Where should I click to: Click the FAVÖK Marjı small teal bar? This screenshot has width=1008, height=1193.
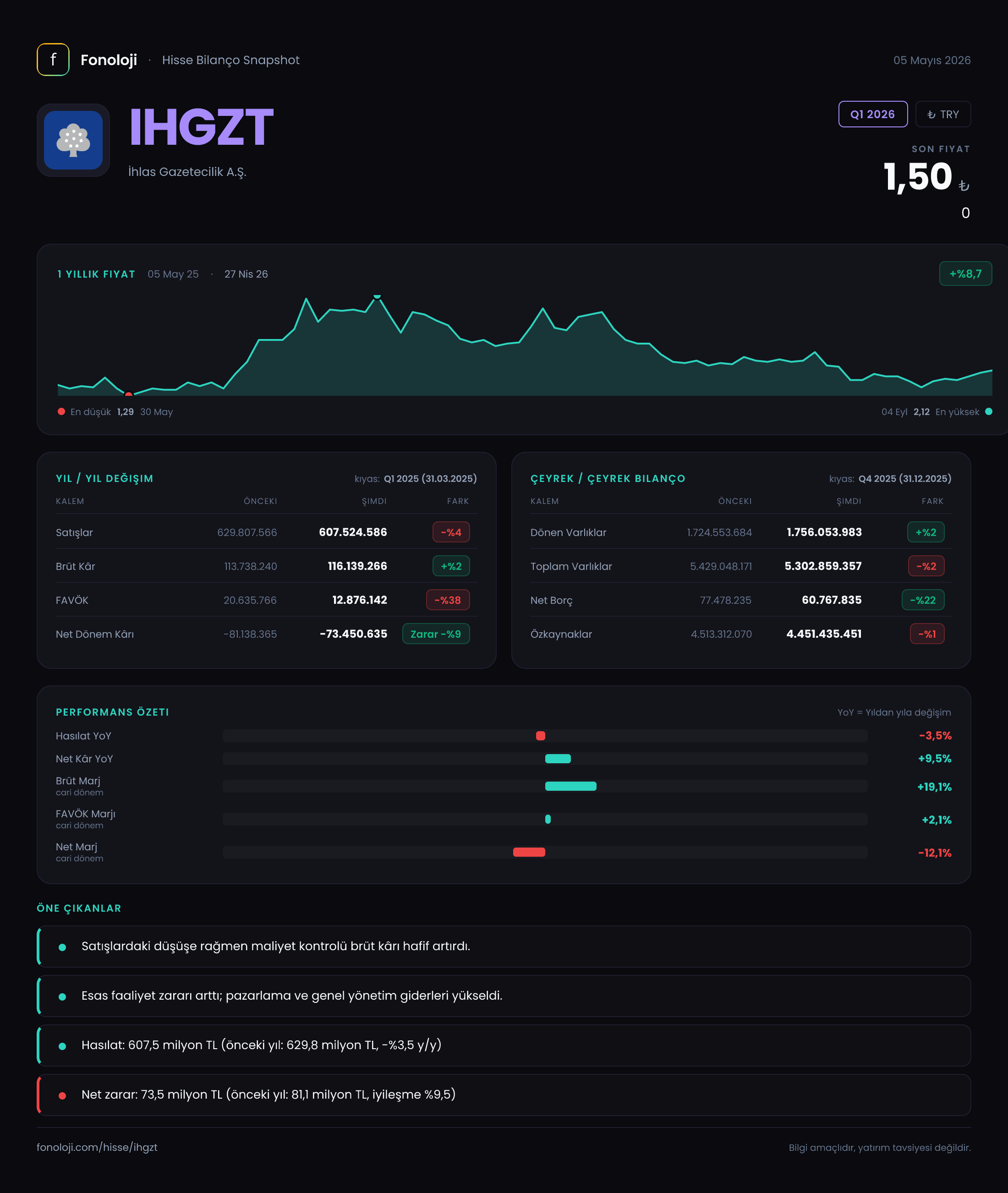pyautogui.click(x=548, y=819)
